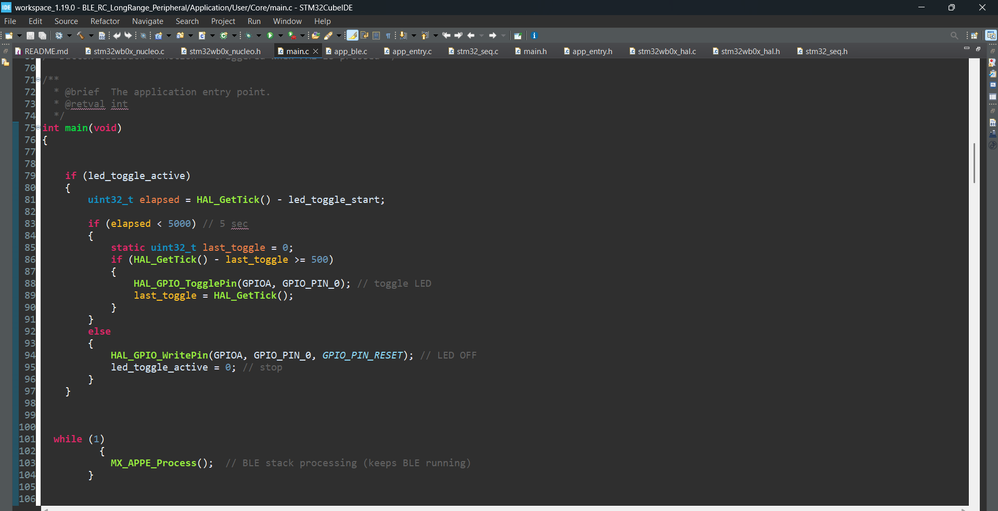Open the New file dropdown arrow
Viewport: 998px width, 511px height.
pos(20,35)
